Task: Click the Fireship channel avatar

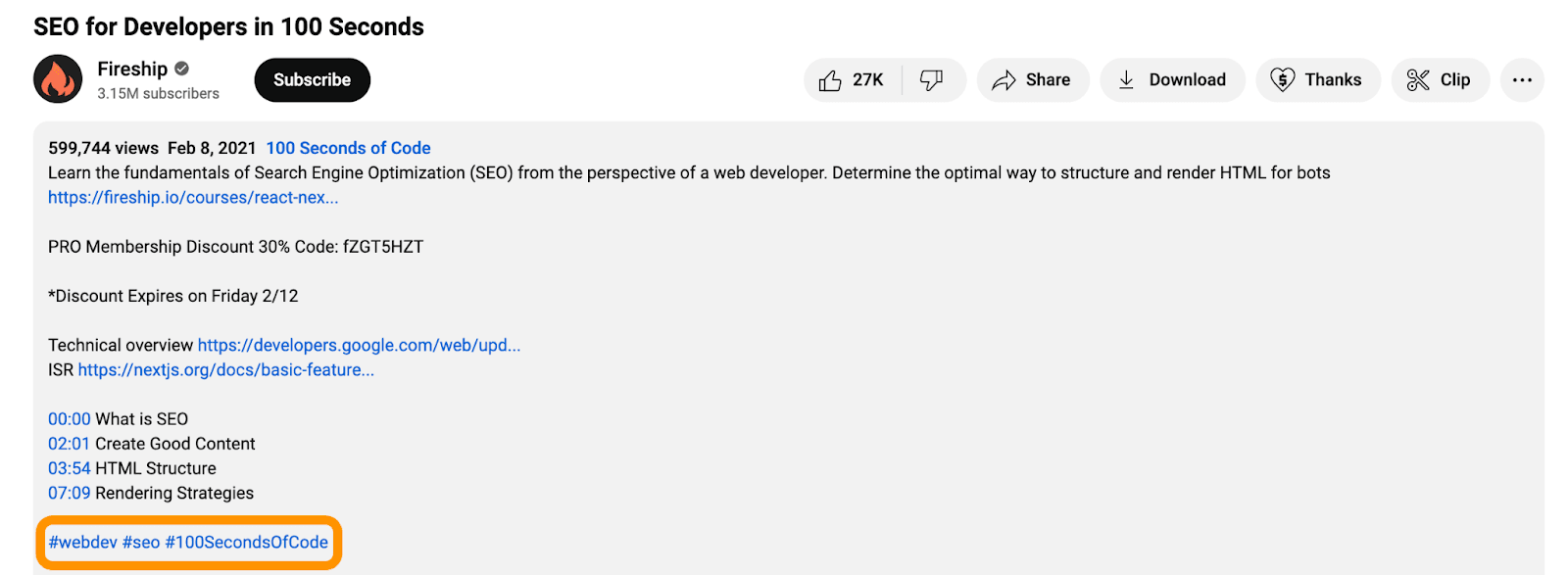Action: point(58,79)
